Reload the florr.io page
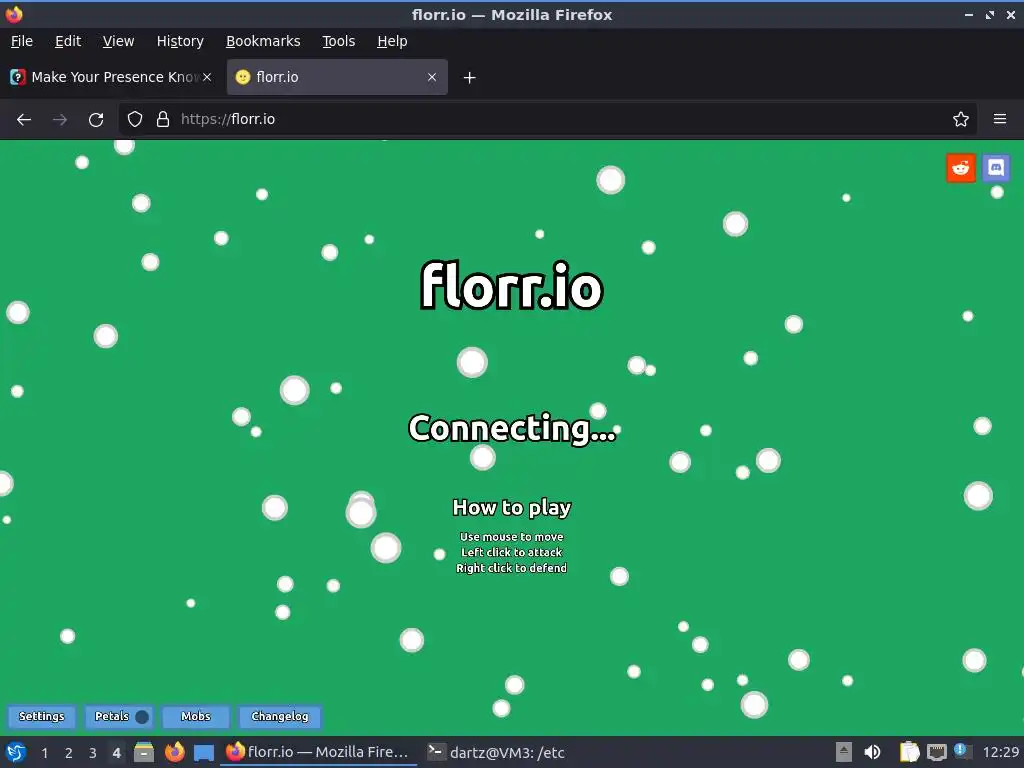 [96, 120]
